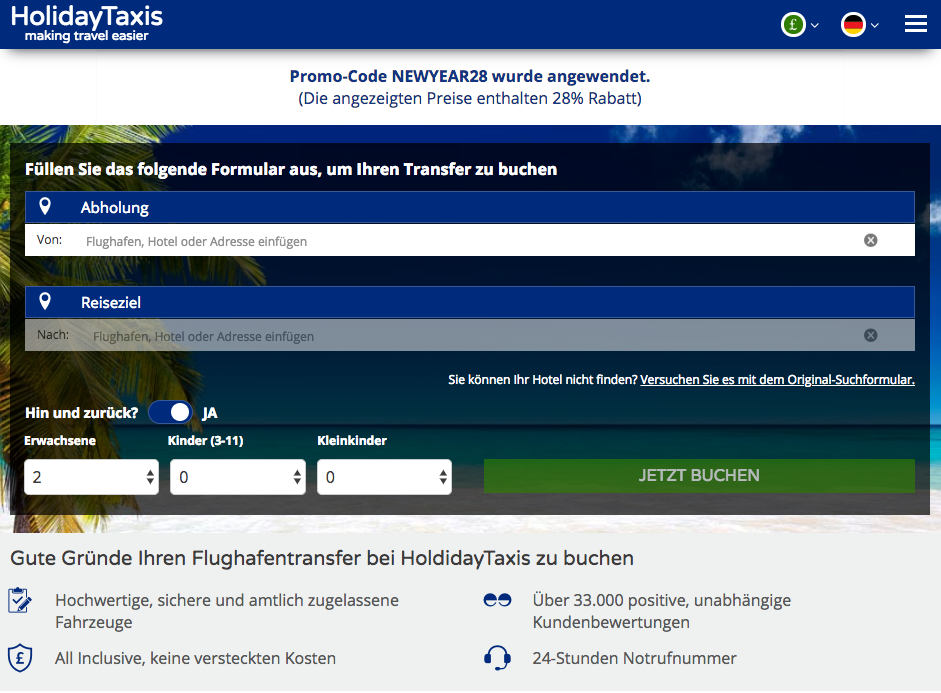The height and width of the screenshot is (693, 941).
Task: Click the customer reviews glasses icon
Action: (x=498, y=600)
